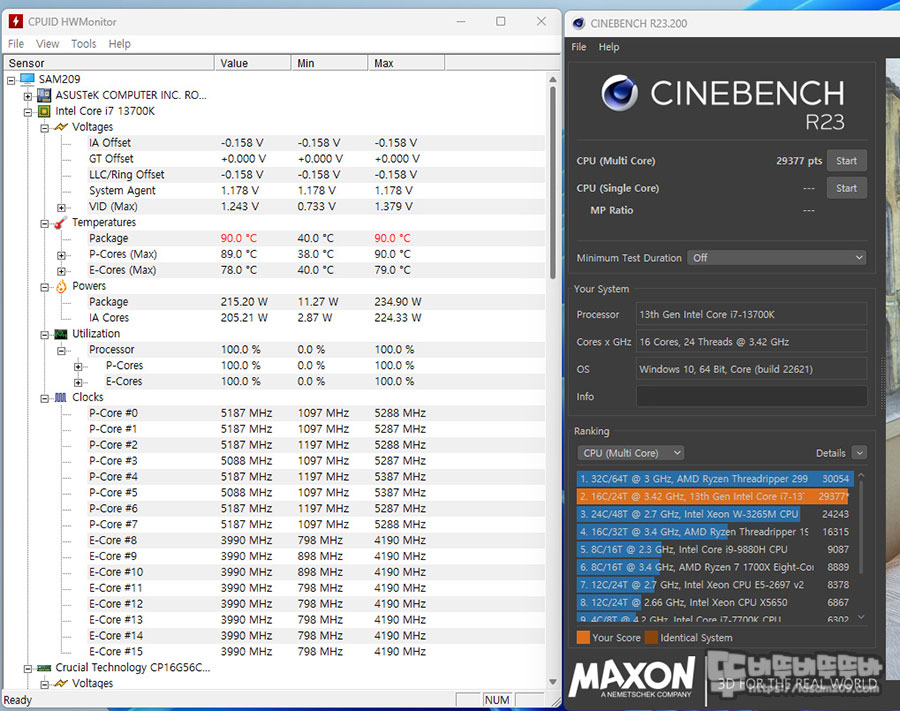Screen dimensions: 900x711
Task: Open the CPU (Multi Core) ranking dropdown
Action: tap(631, 453)
